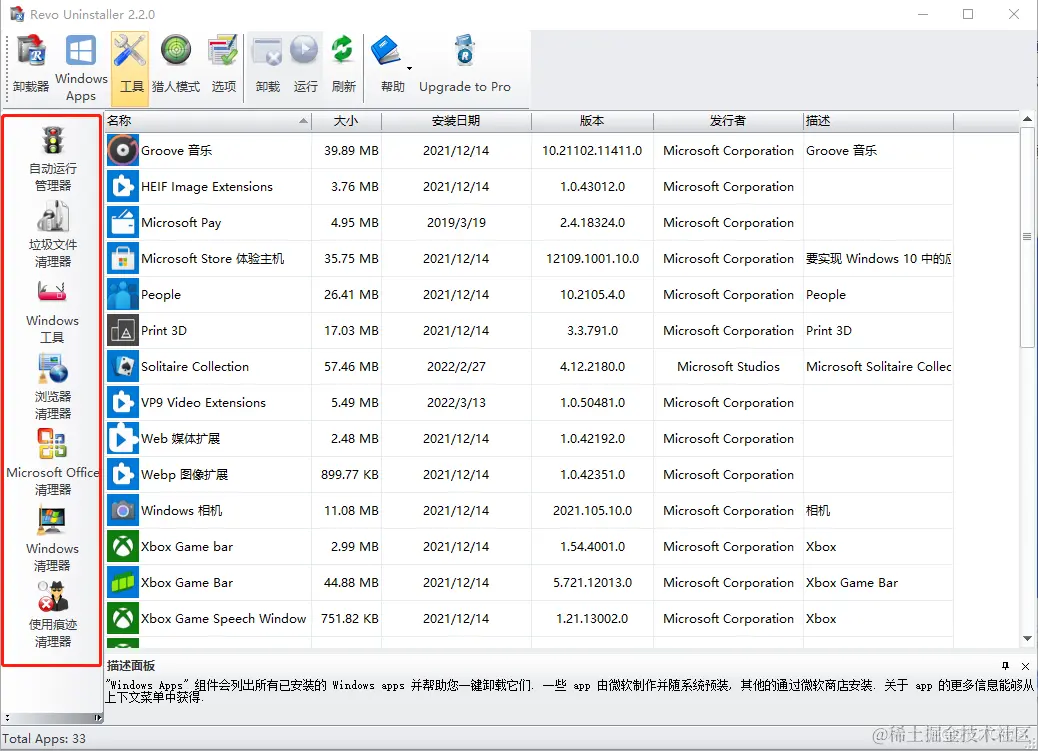Click Total Apps: 33 status text
This screenshot has height=751, width=1038.
(x=44, y=738)
